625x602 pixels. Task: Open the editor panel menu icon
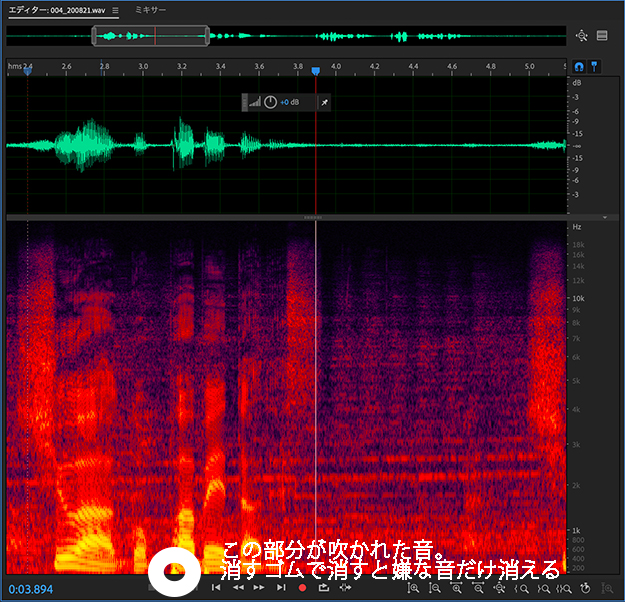(115, 9)
